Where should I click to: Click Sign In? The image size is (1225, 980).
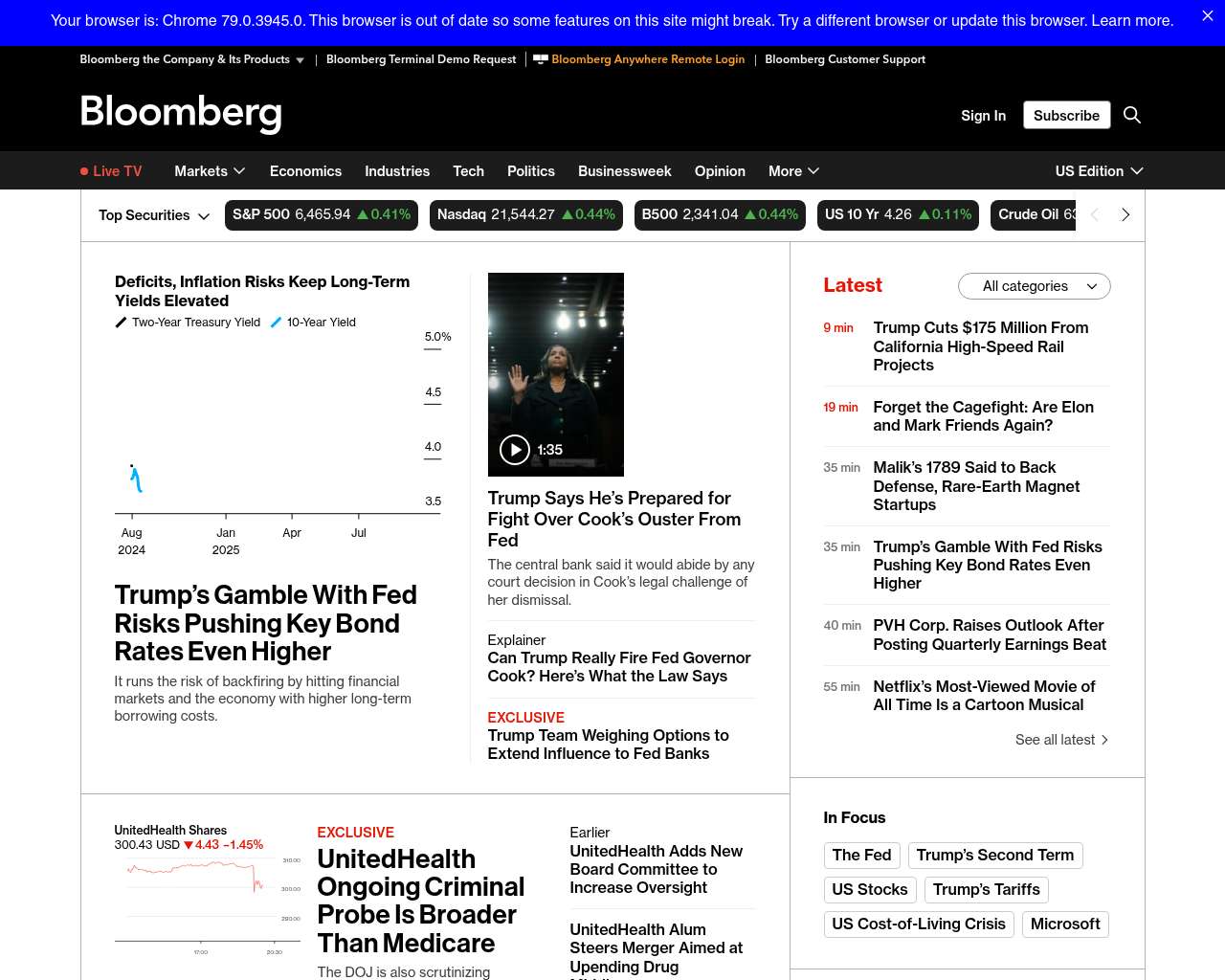pyautogui.click(x=983, y=115)
